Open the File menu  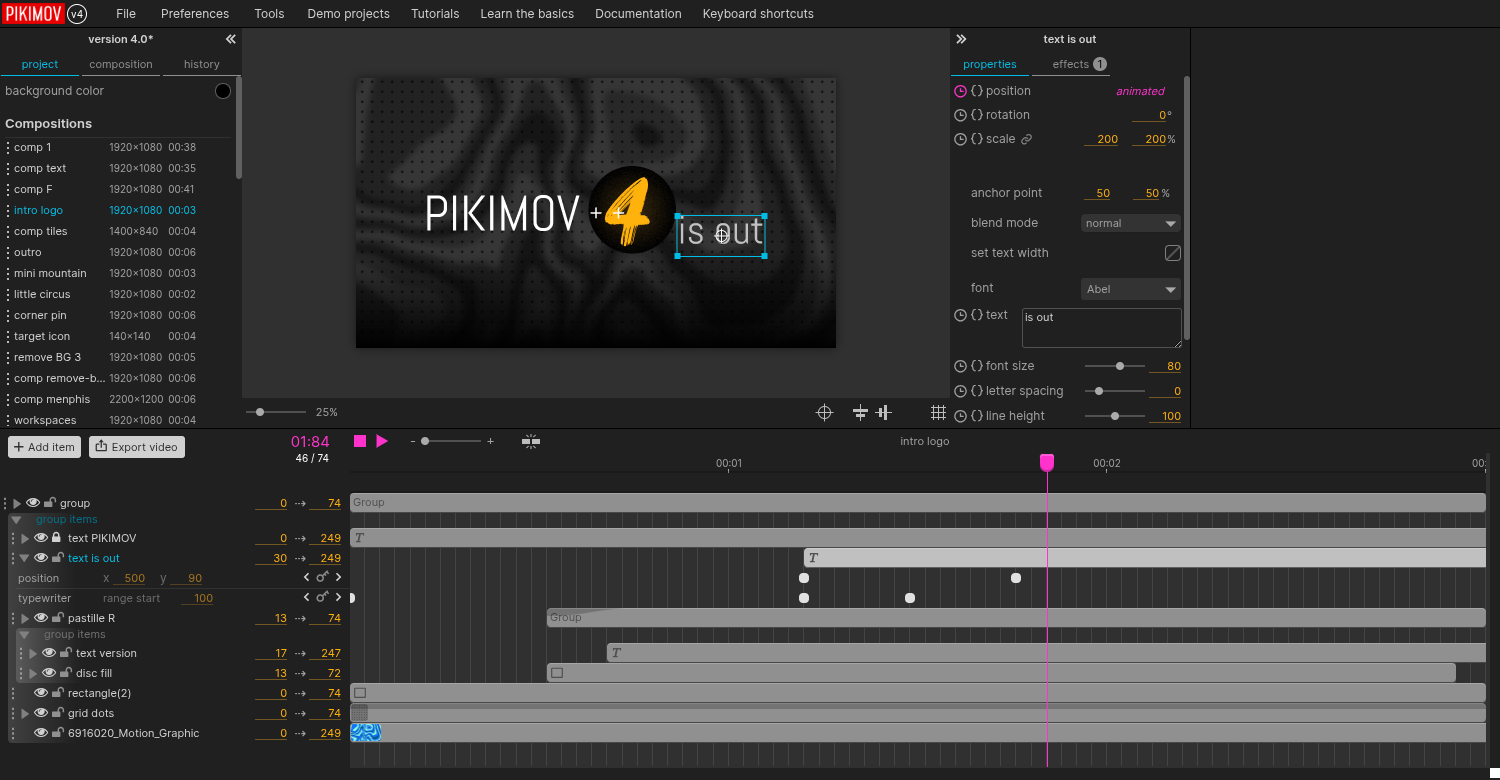pyautogui.click(x=126, y=14)
